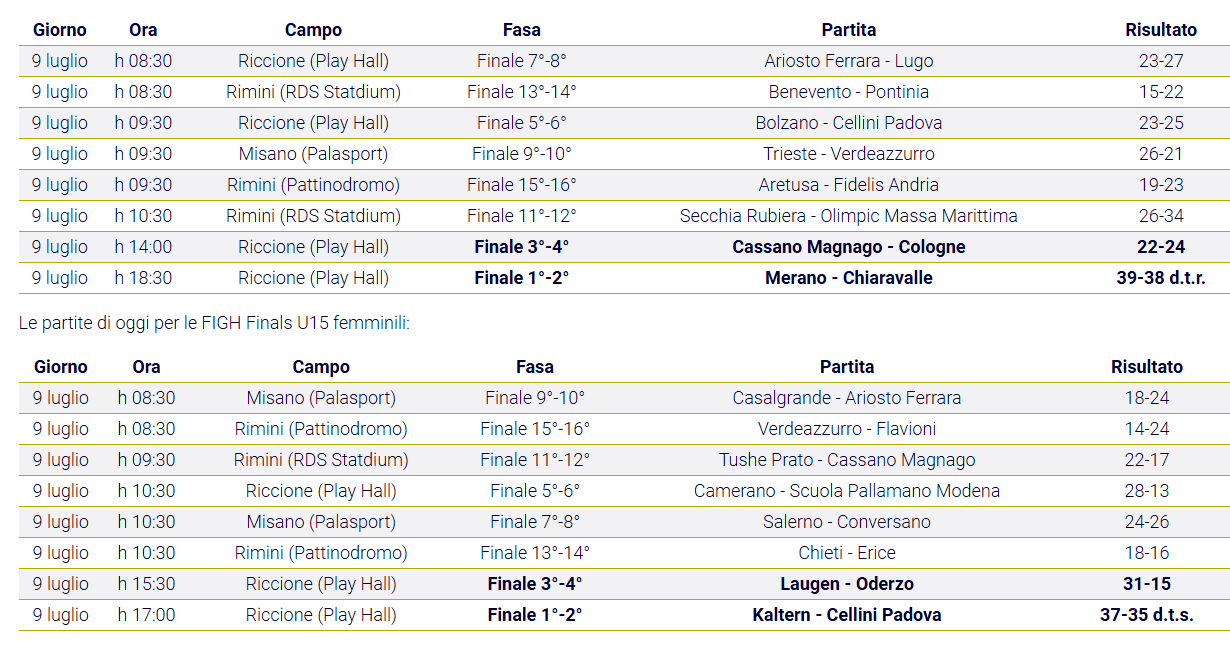The height and width of the screenshot is (650, 1230).
Task: Select the 'Merano - Chiaravalle' final match
Action: 849,278
